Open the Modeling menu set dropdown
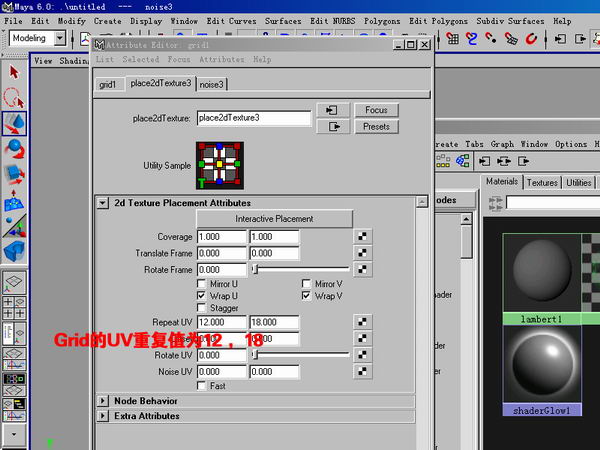600x450 pixels. point(60,38)
